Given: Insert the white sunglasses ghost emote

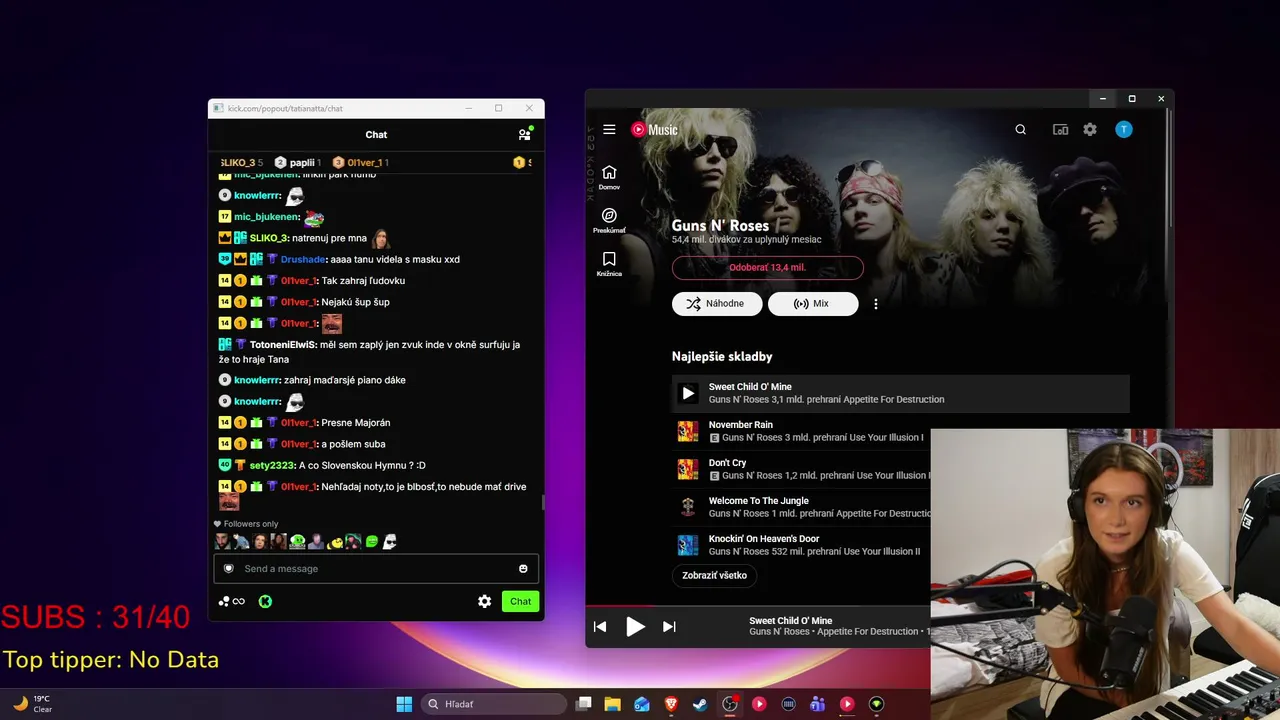Looking at the screenshot, I should (x=390, y=542).
